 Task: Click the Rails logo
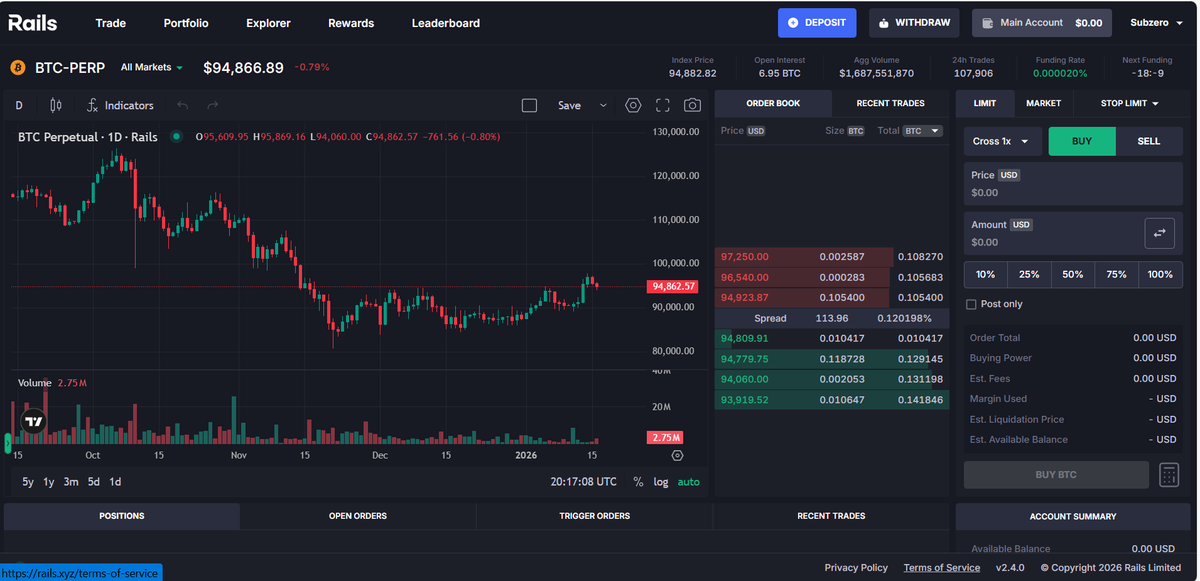[x=33, y=23]
